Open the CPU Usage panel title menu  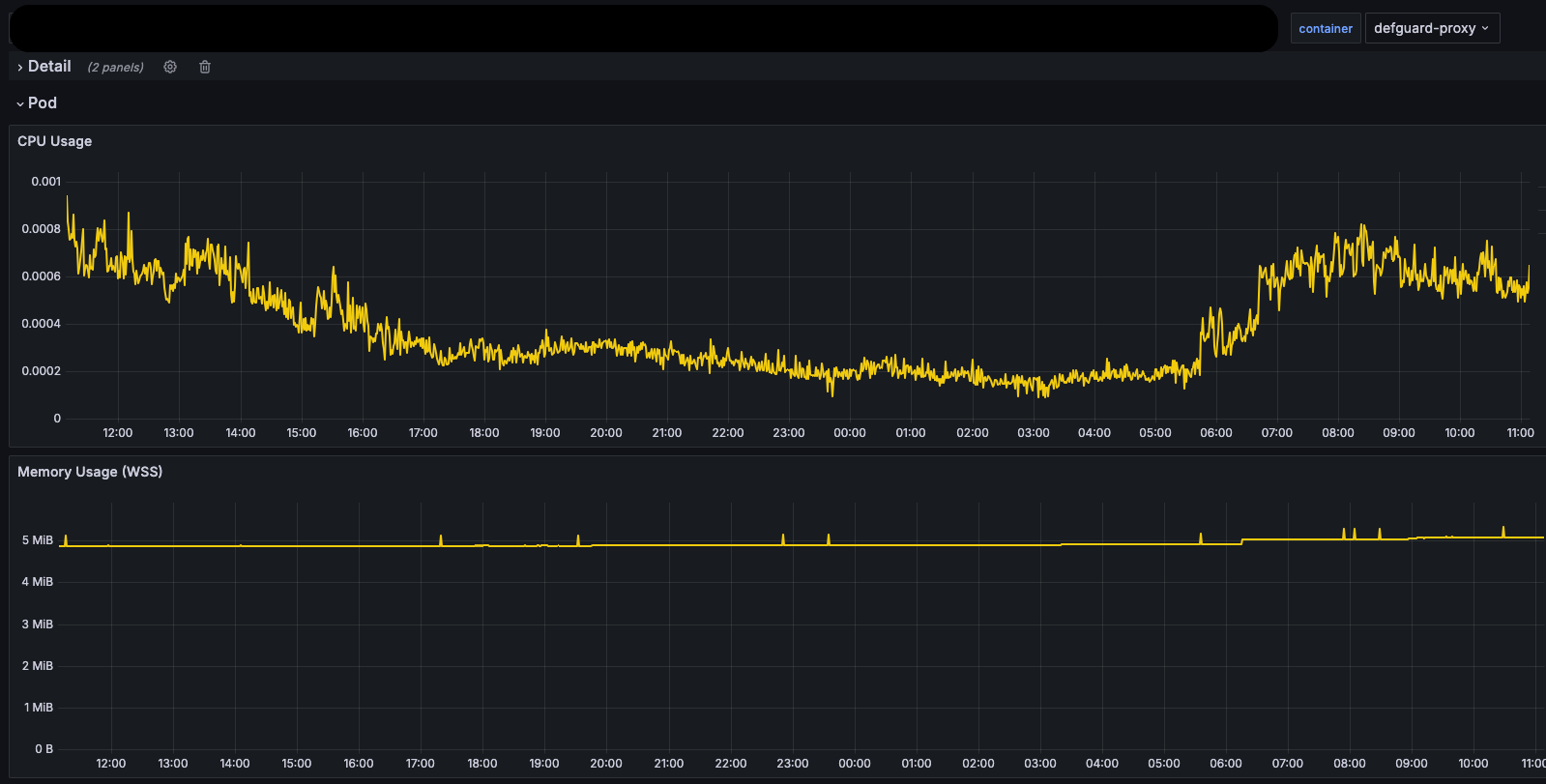pos(55,141)
